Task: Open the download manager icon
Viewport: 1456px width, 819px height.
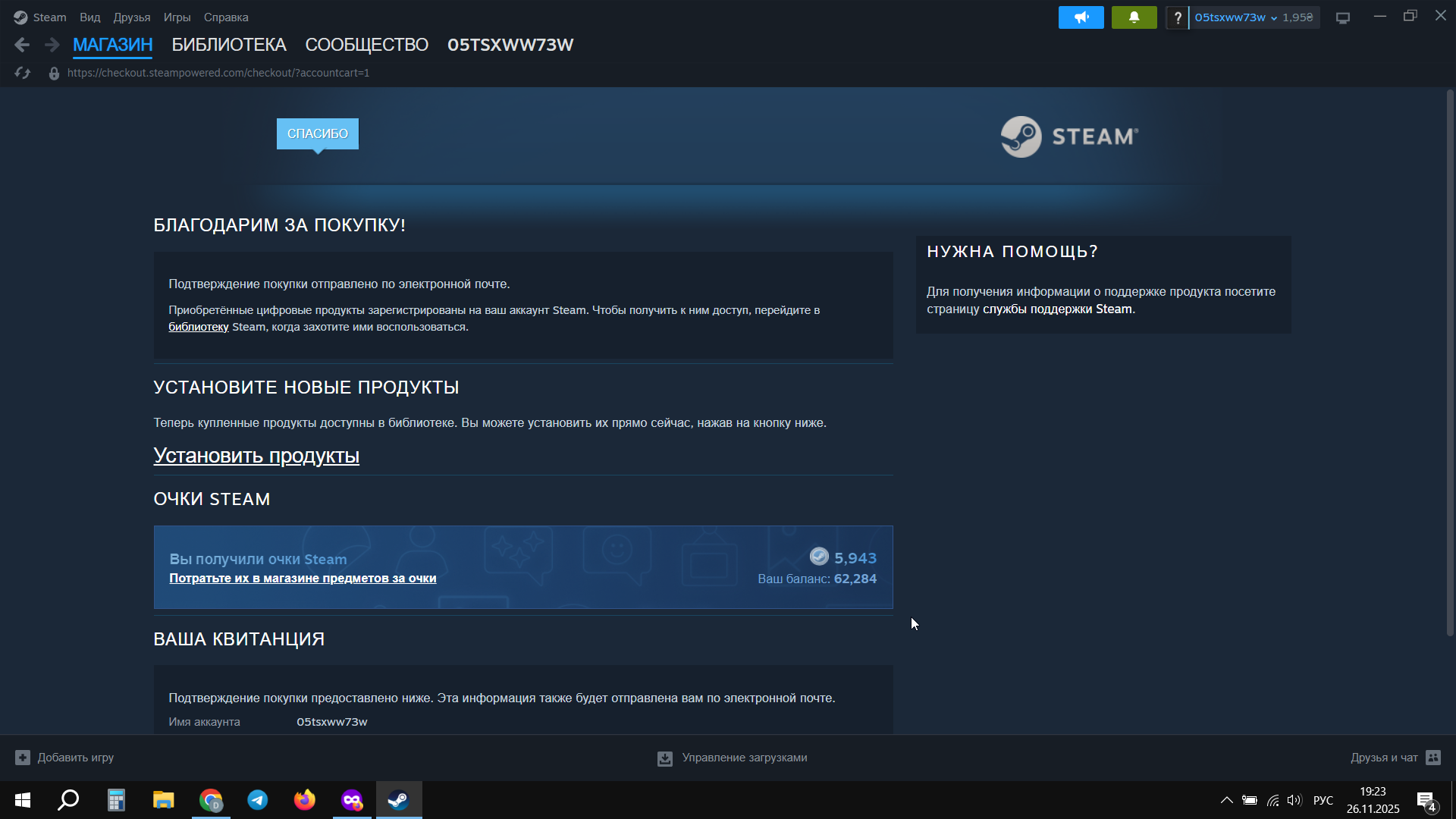Action: (x=665, y=758)
